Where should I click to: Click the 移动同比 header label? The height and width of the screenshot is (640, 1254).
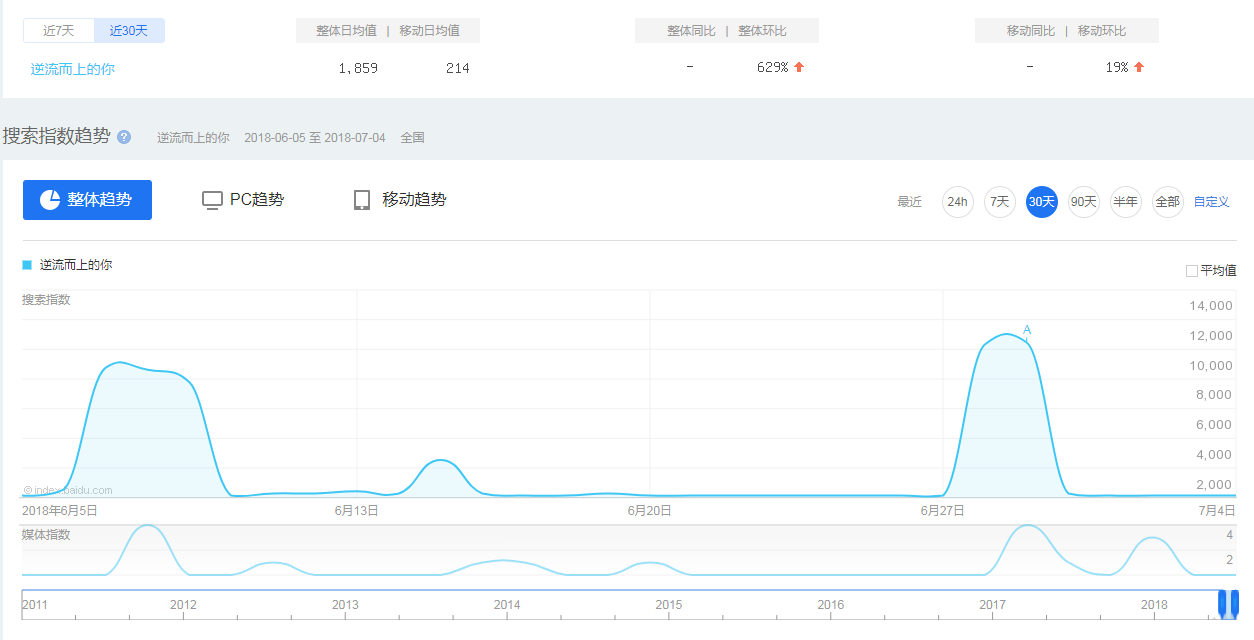[x=1031, y=31]
